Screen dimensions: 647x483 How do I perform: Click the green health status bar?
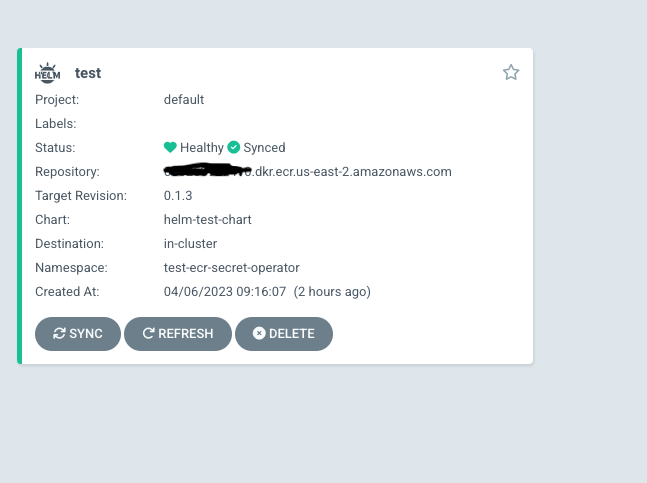pos(19,206)
